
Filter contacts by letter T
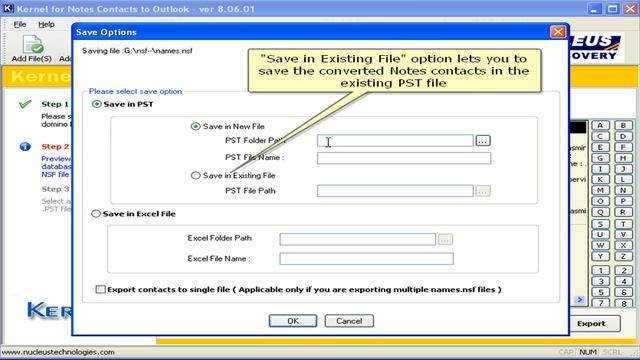coord(623,224)
